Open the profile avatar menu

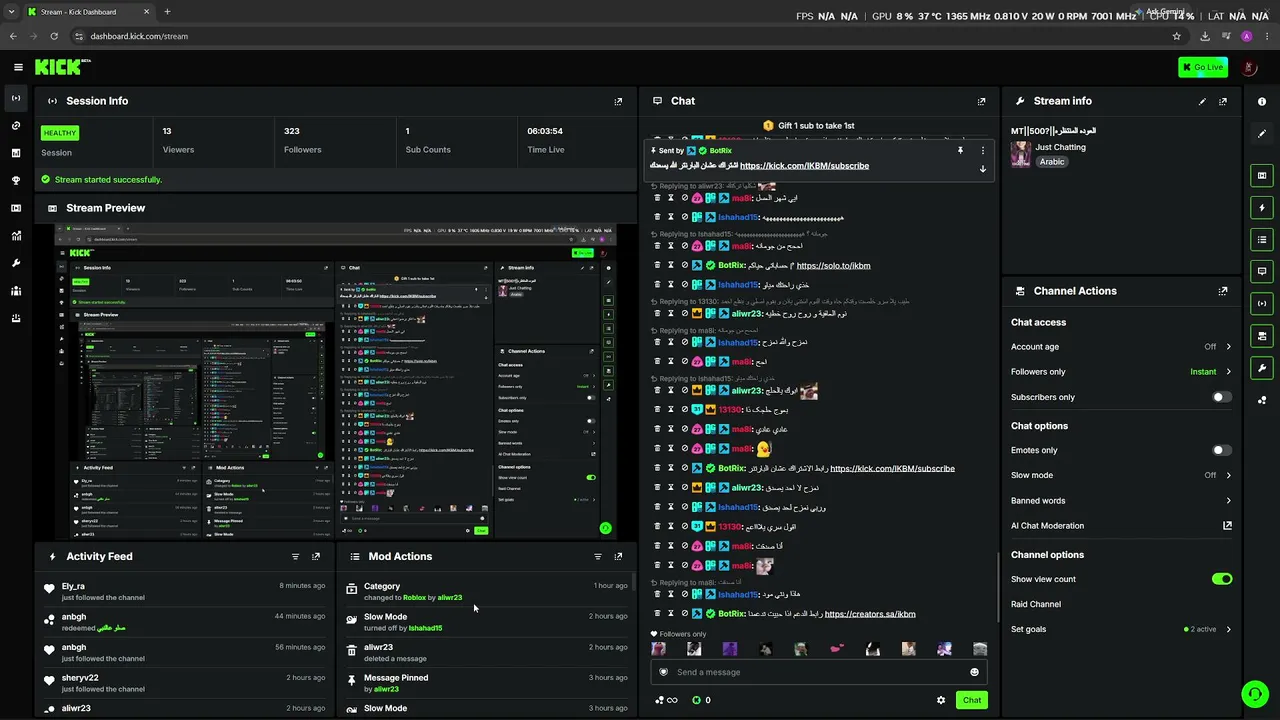(x=1248, y=67)
